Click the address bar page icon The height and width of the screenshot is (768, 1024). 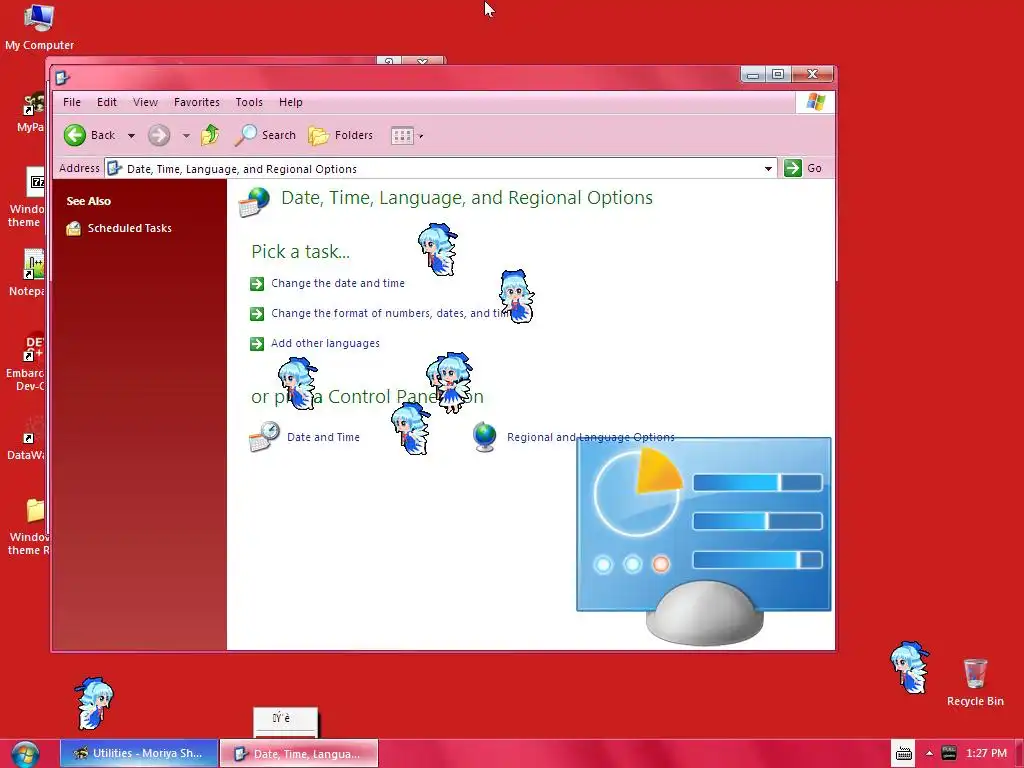coord(115,168)
